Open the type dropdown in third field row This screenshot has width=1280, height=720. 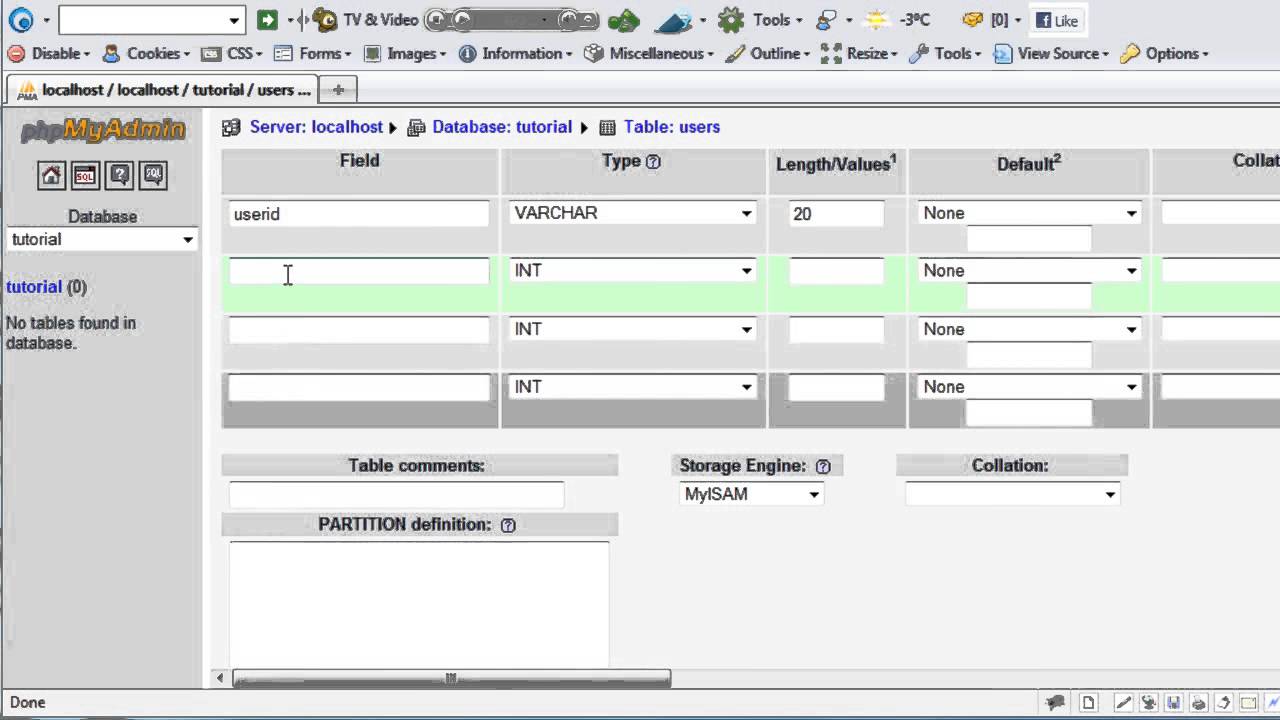click(x=632, y=329)
